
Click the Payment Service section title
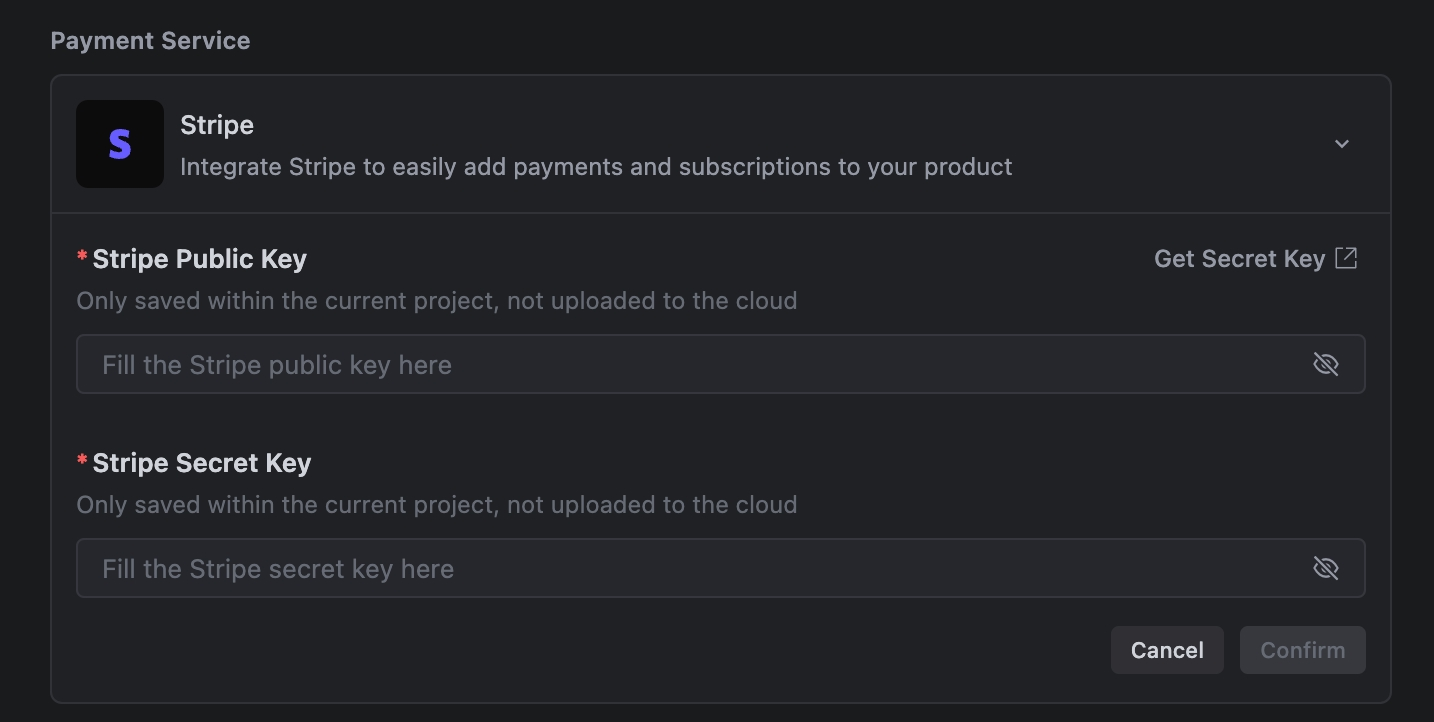[150, 40]
